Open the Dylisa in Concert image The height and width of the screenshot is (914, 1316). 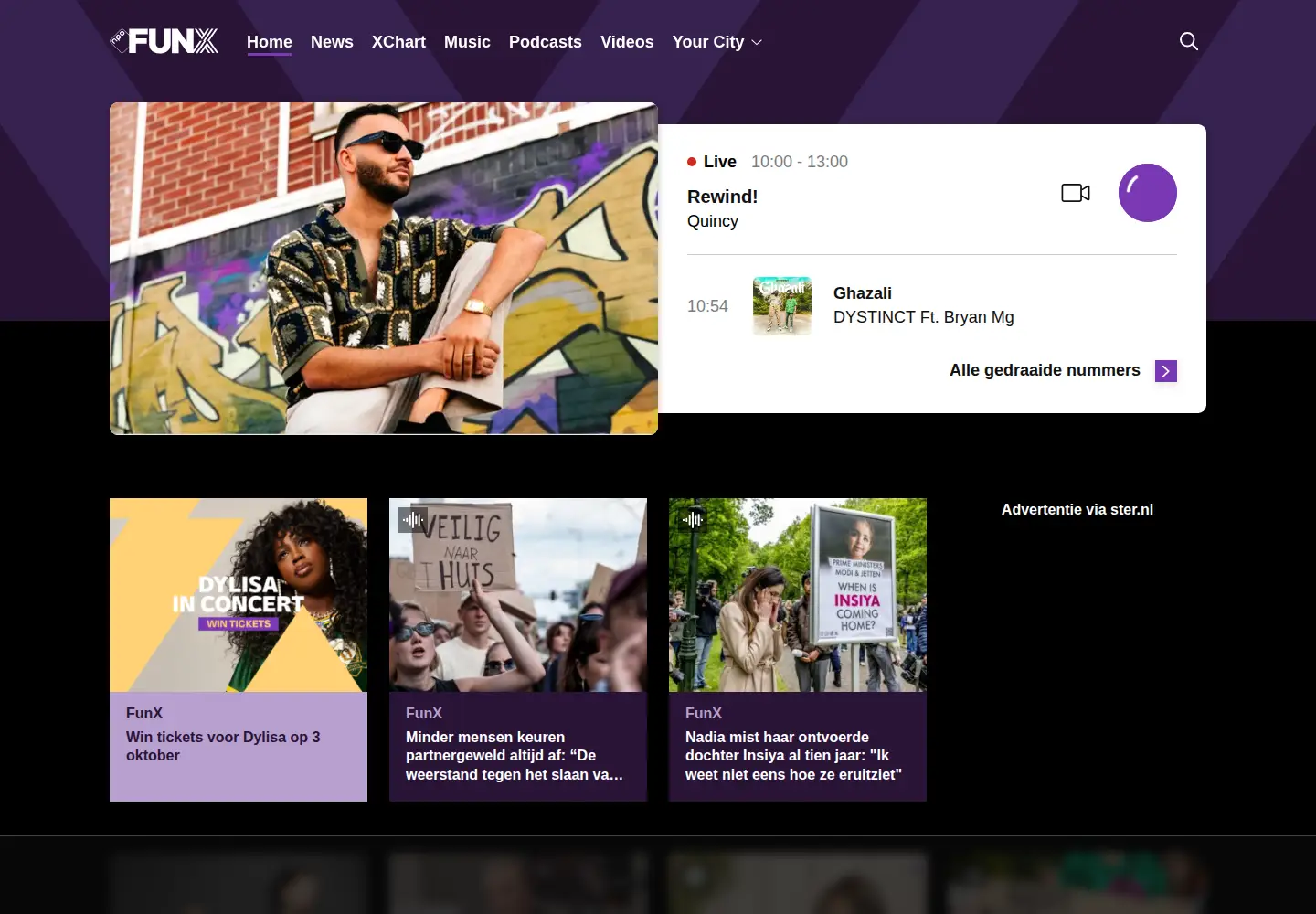[x=239, y=595]
